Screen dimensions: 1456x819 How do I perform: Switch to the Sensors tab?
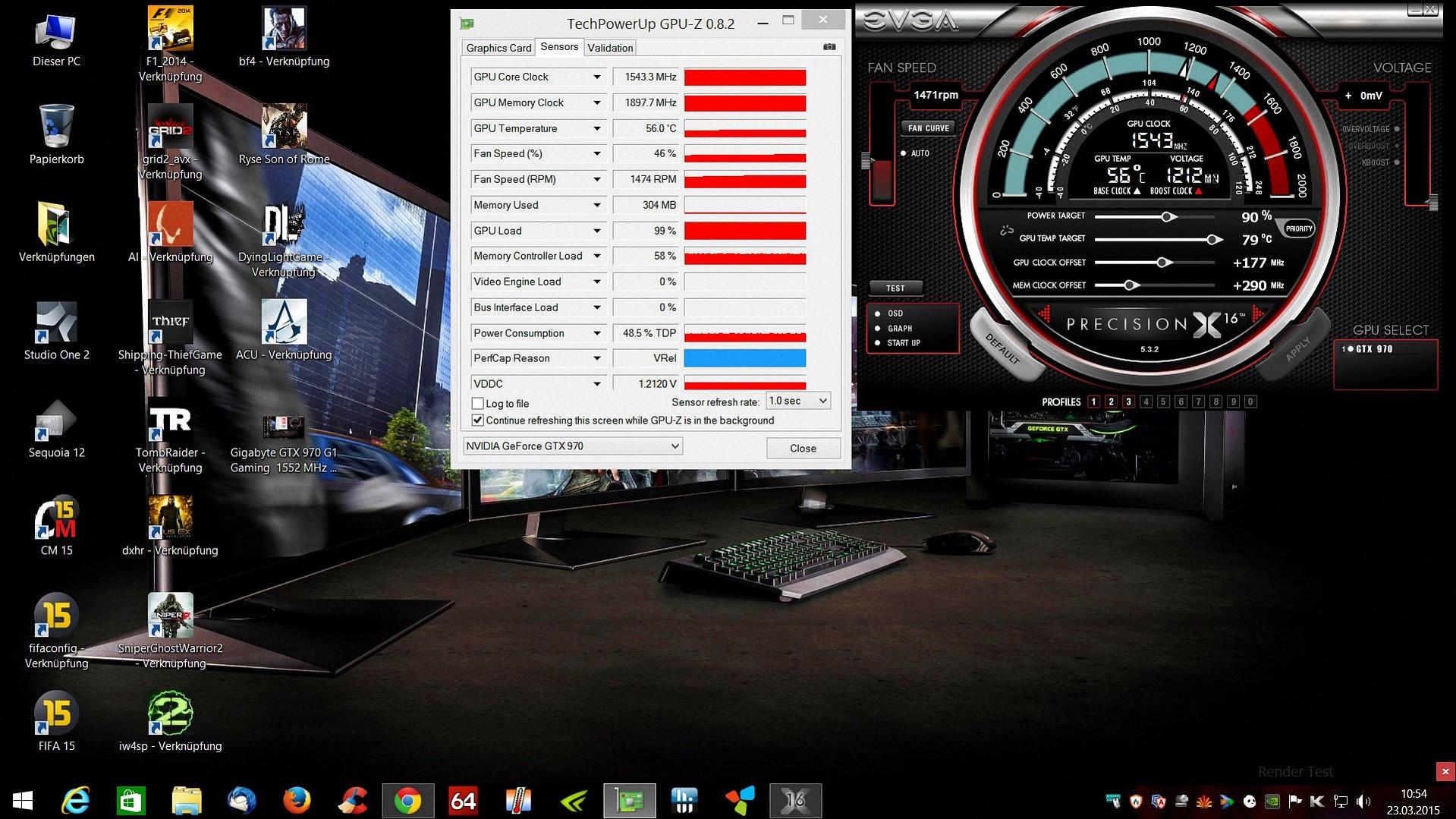559,47
